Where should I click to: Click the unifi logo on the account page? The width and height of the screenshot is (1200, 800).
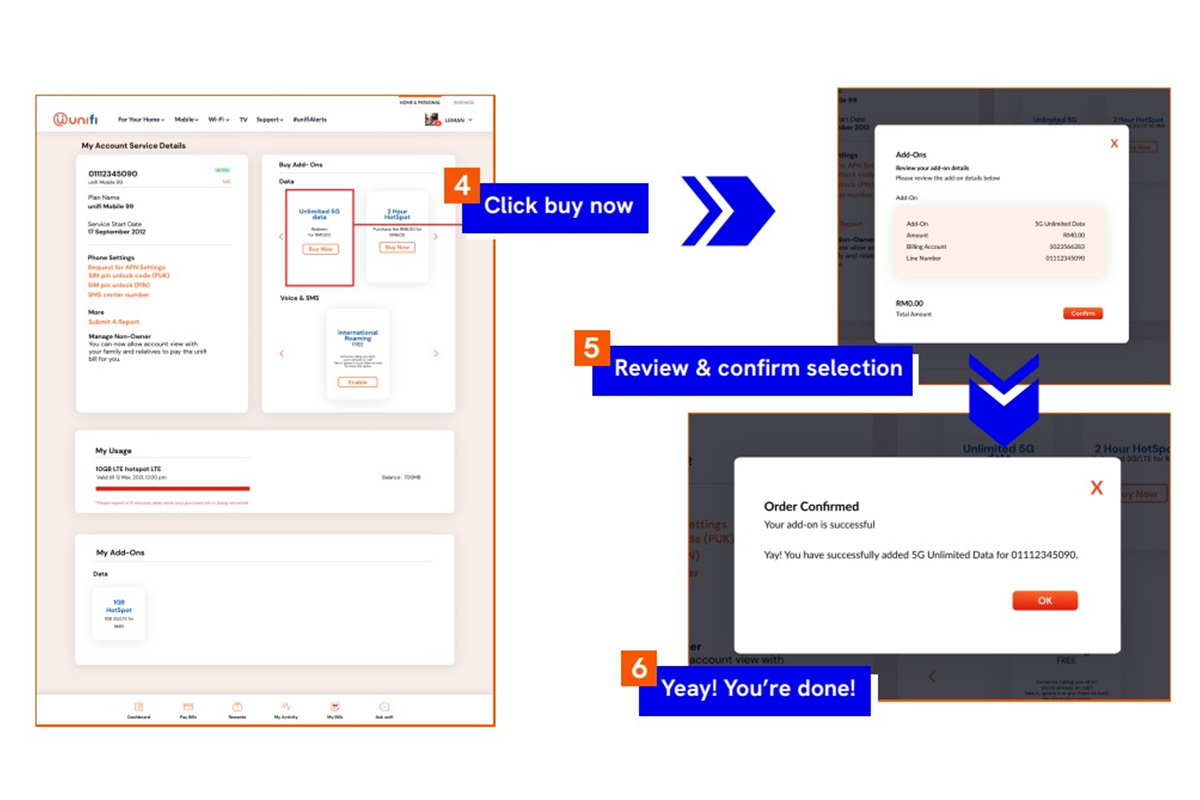click(76, 120)
